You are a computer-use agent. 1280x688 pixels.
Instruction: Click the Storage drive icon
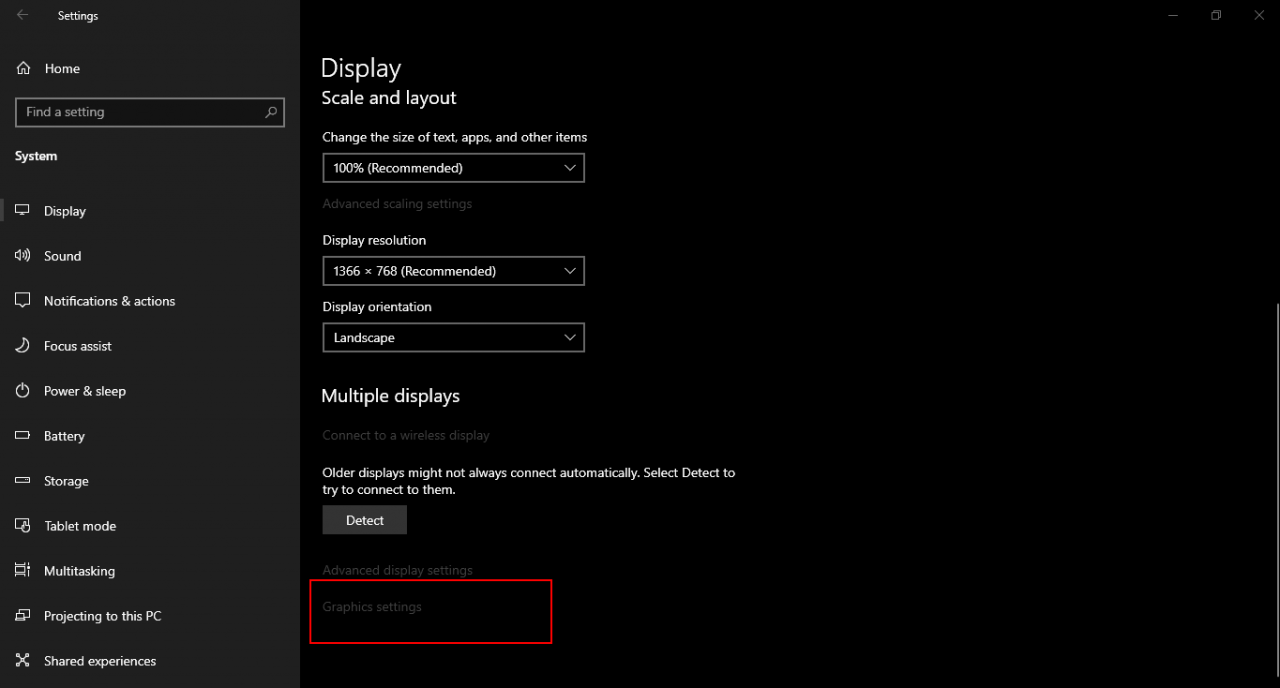coord(23,481)
